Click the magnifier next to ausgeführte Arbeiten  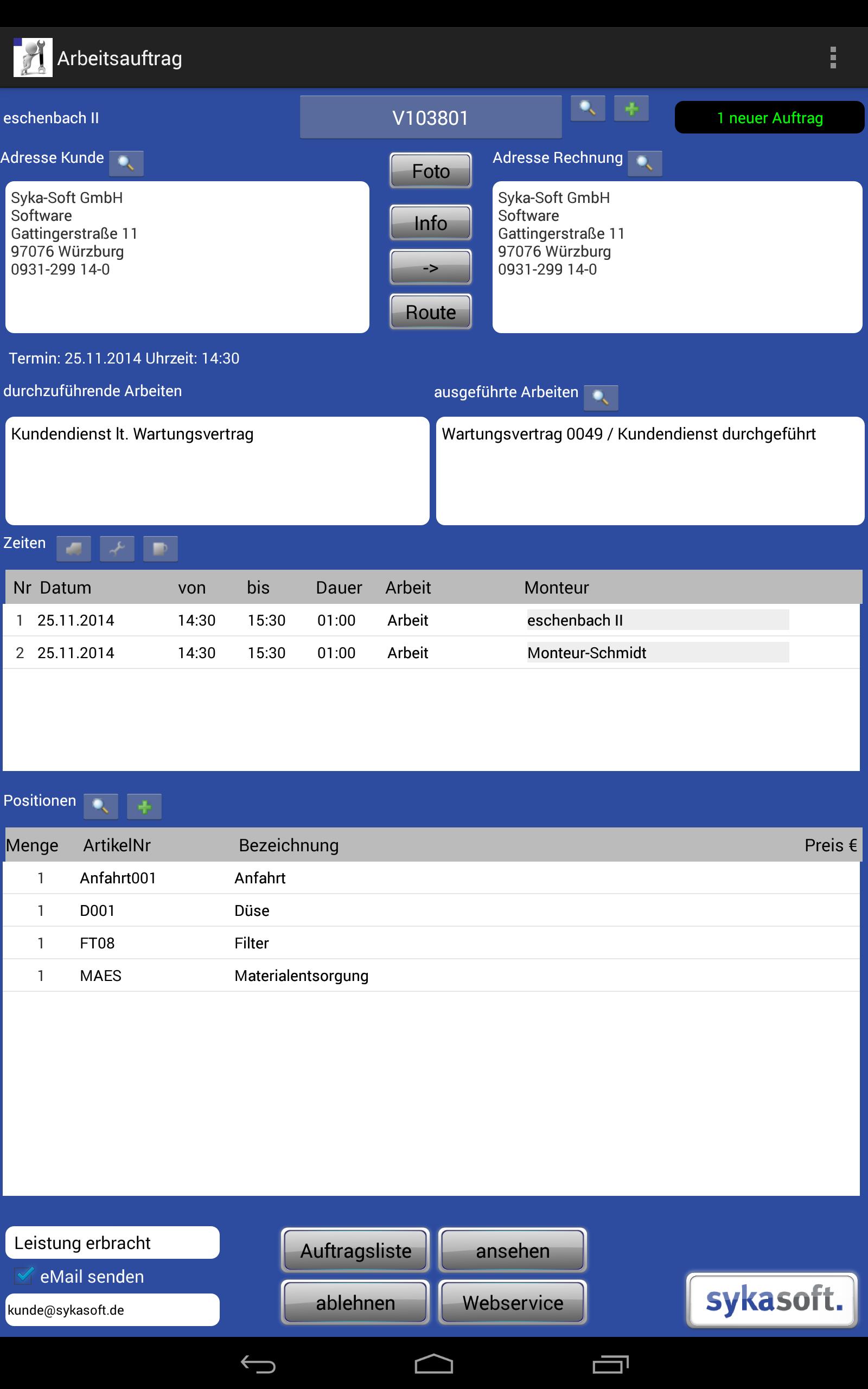point(601,397)
